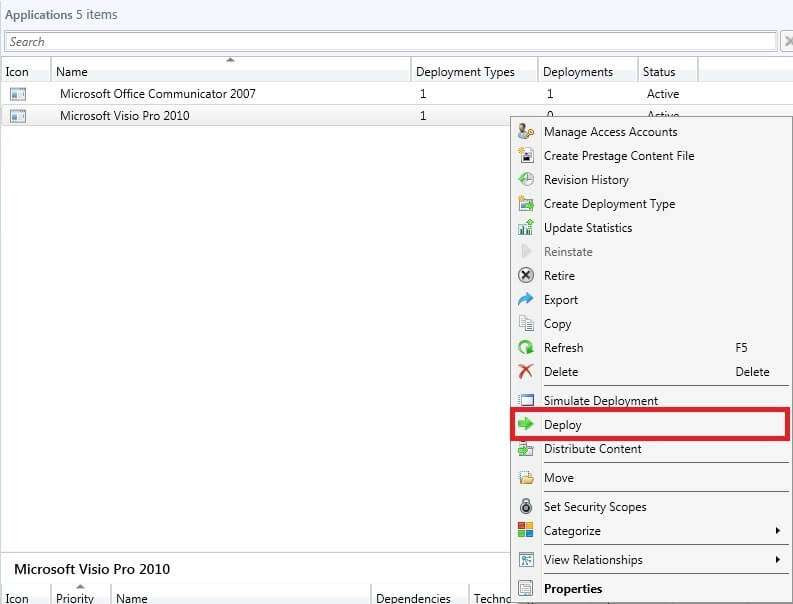
Task: Open Revision History from the context menu
Action: (x=651, y=180)
